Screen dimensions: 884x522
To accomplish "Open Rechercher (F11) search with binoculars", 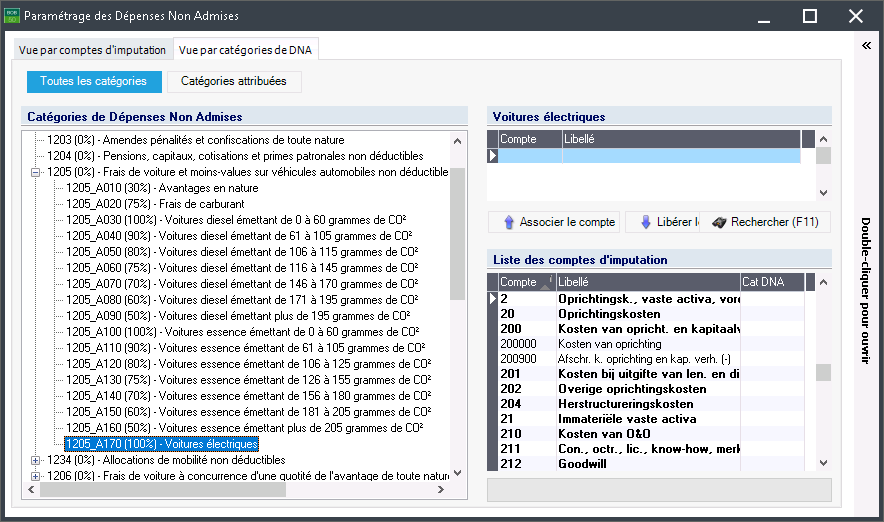I will click(x=768, y=222).
